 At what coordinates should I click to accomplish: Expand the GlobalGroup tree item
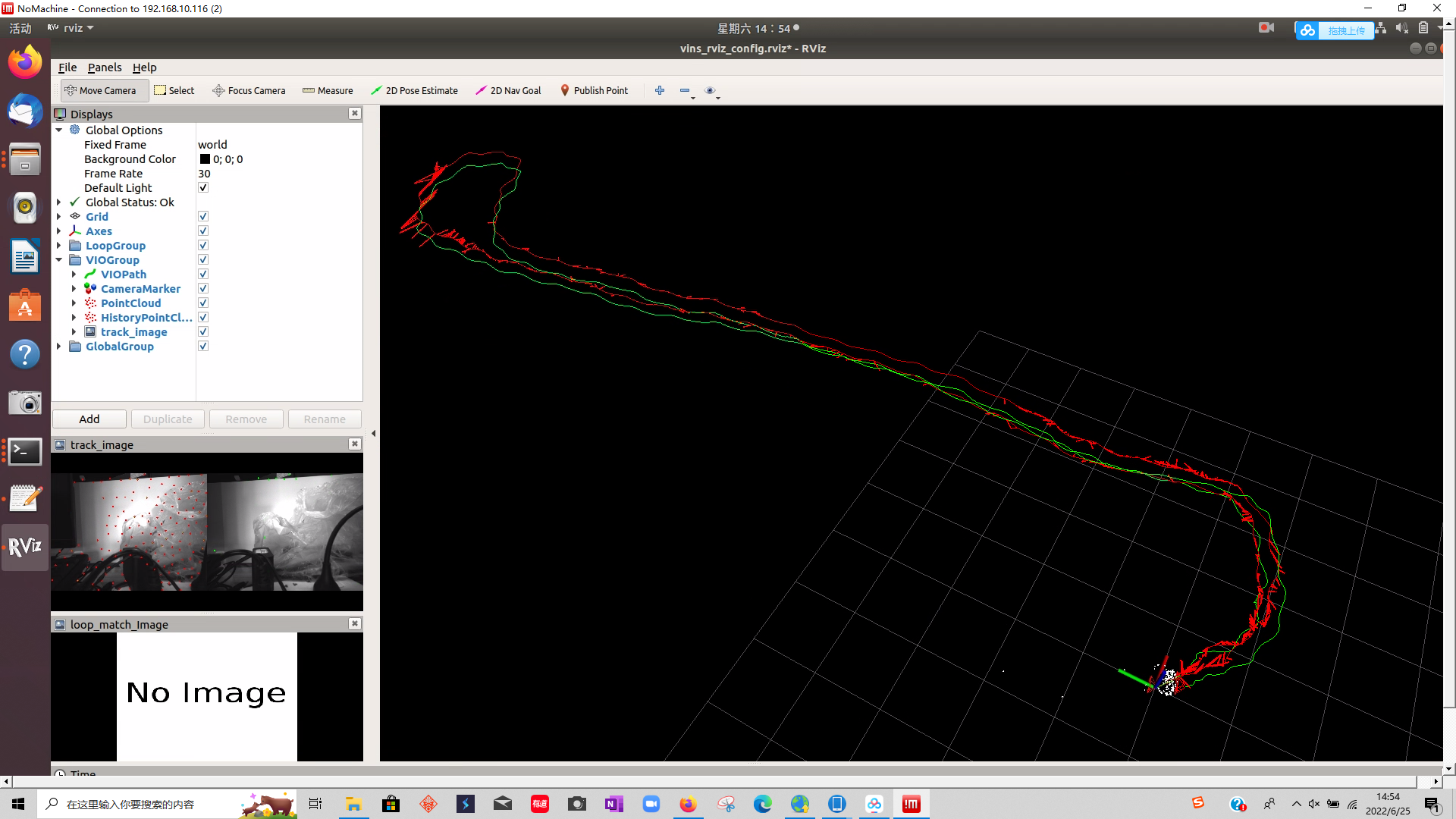(x=59, y=347)
